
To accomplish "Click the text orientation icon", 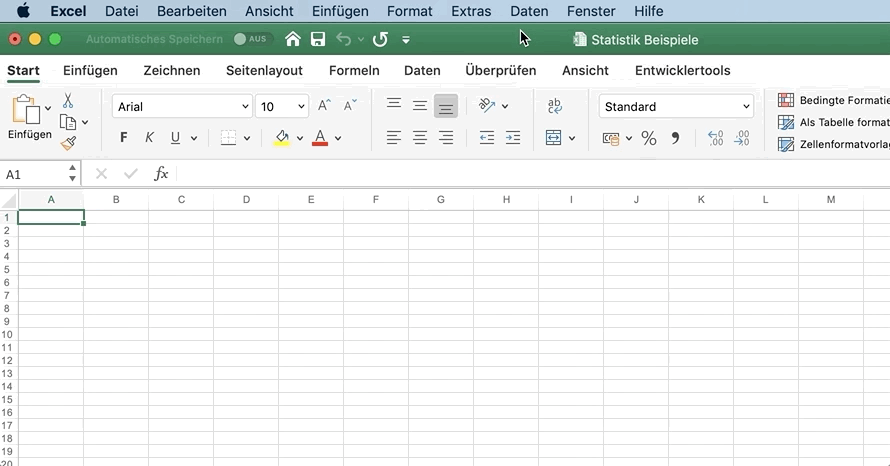I will pos(487,105).
